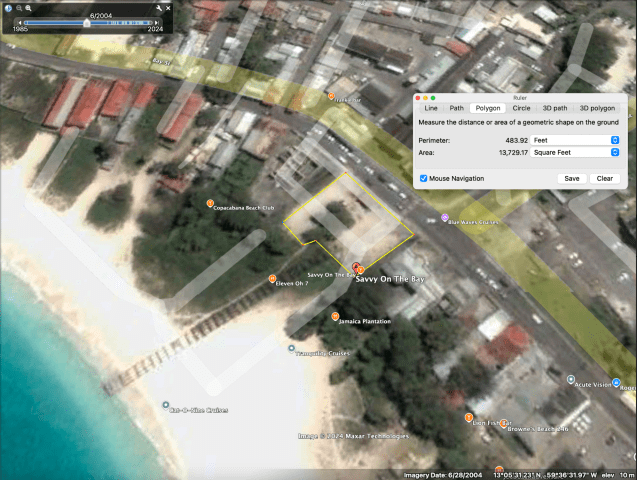Zoom in the time slider range
637x480 pixels.
click(x=29, y=7)
